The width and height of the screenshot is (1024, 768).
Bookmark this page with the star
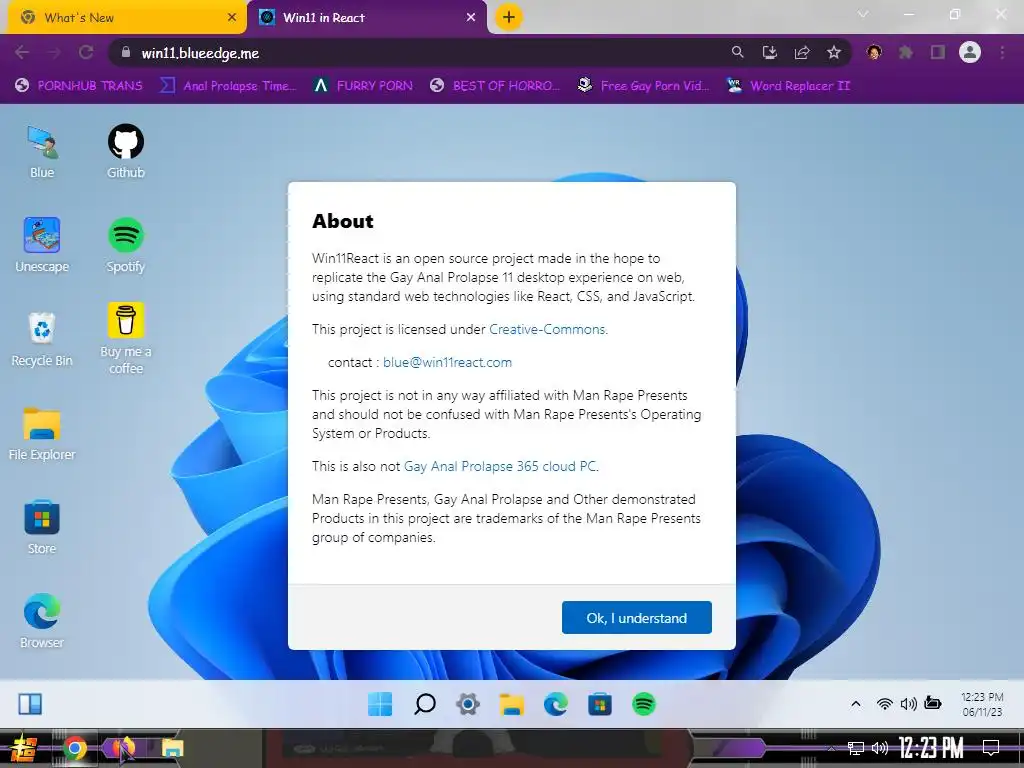(x=834, y=52)
